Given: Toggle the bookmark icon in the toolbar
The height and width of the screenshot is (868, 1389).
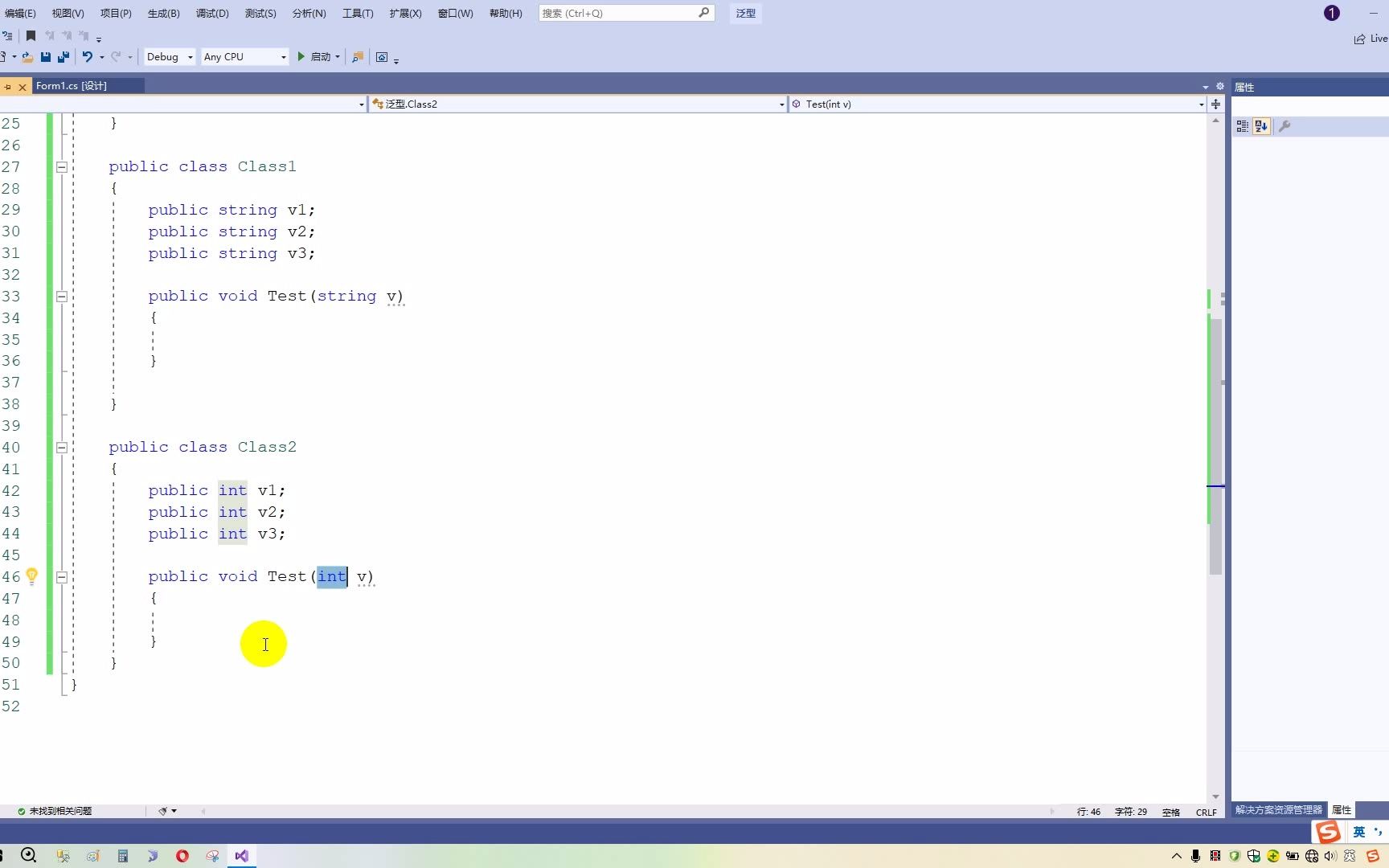Looking at the screenshot, I should pyautogui.click(x=31, y=35).
